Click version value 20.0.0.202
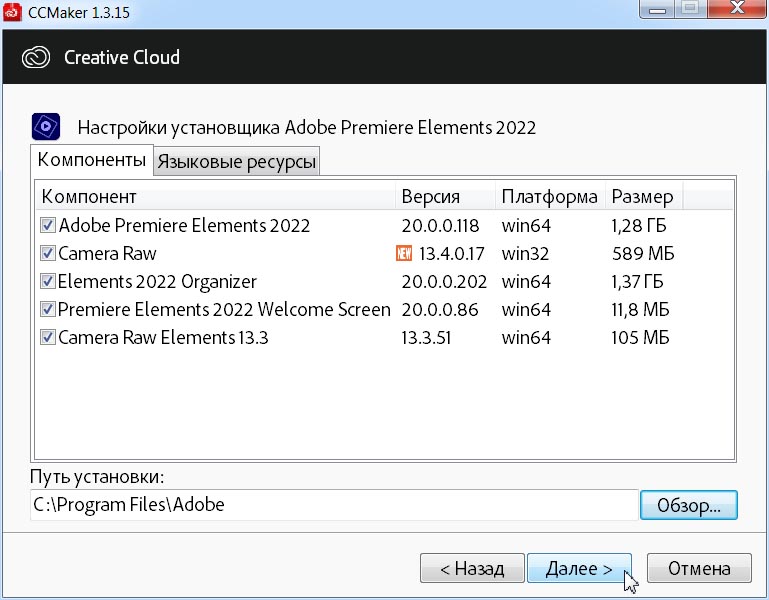Image resolution: width=769 pixels, height=600 pixels. tap(444, 282)
